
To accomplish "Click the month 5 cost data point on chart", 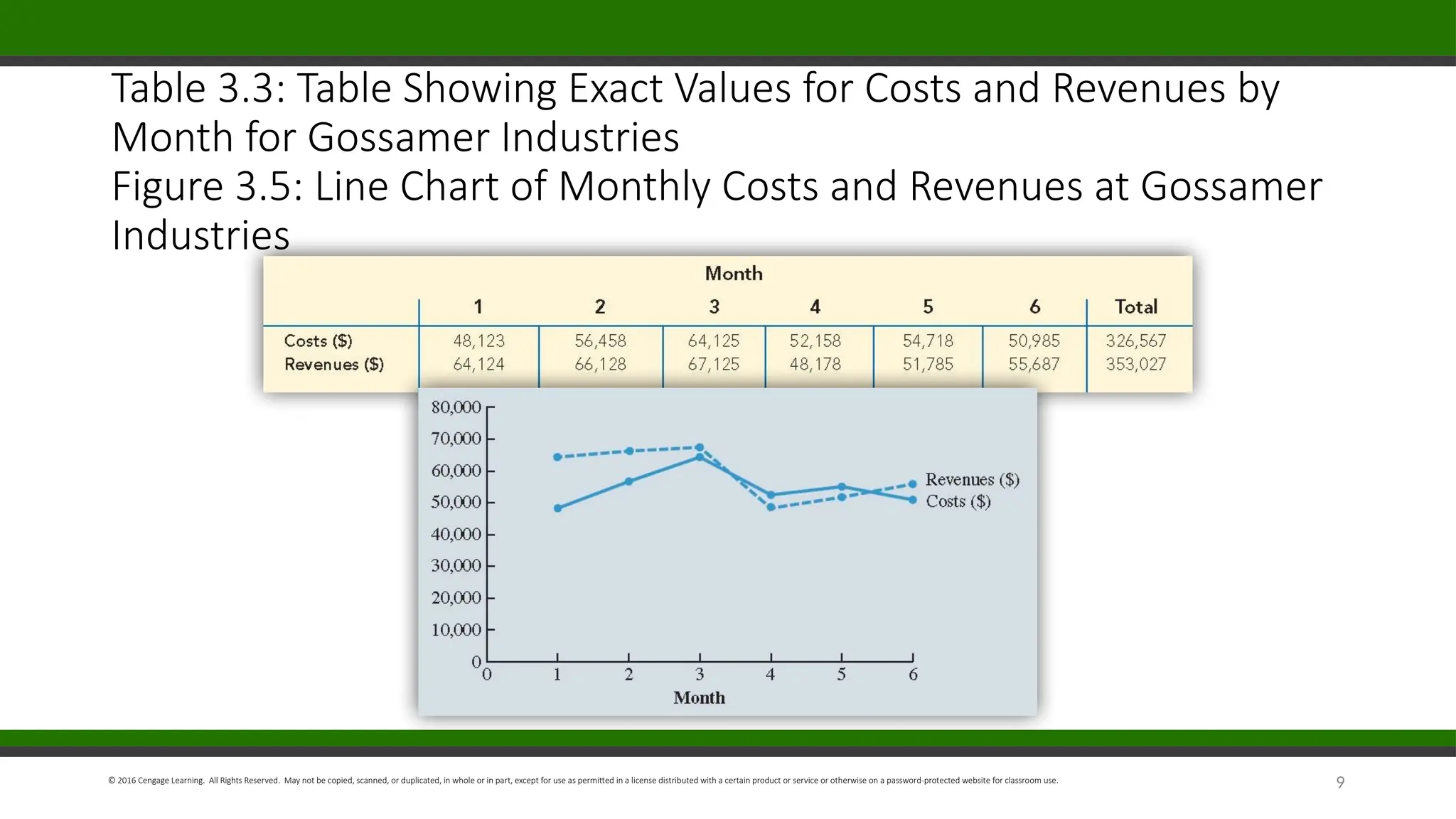I will pyautogui.click(x=842, y=487).
